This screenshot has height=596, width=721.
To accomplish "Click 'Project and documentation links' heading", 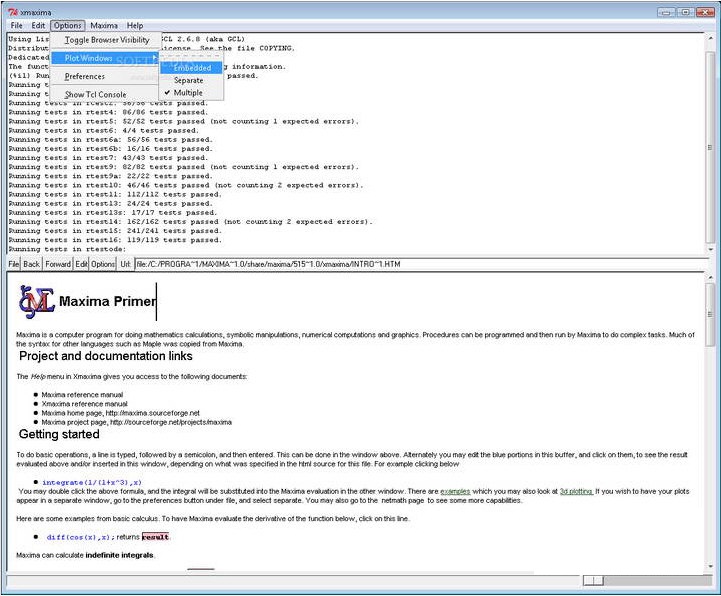I will [x=106, y=356].
